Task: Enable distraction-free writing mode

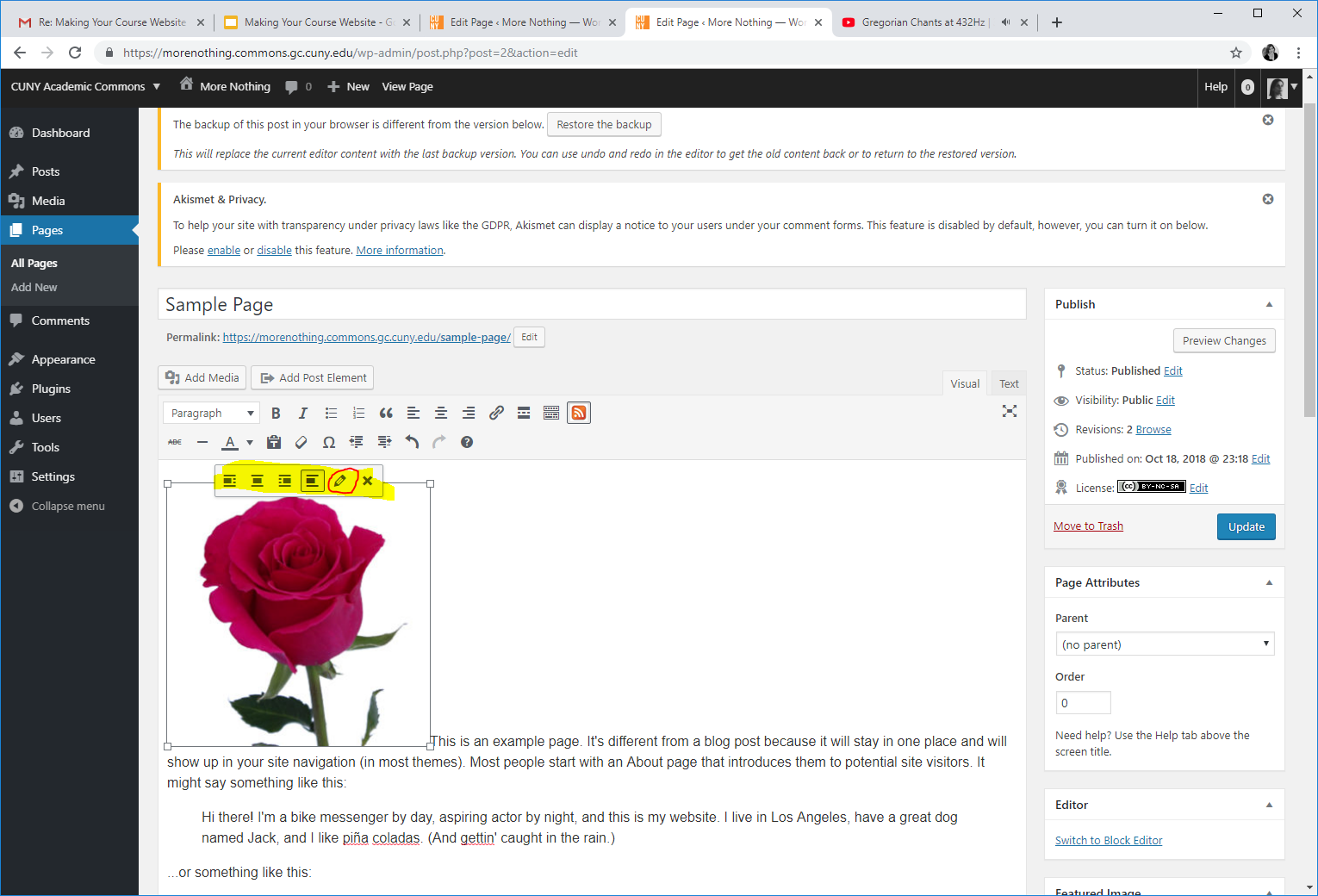Action: 1009,412
